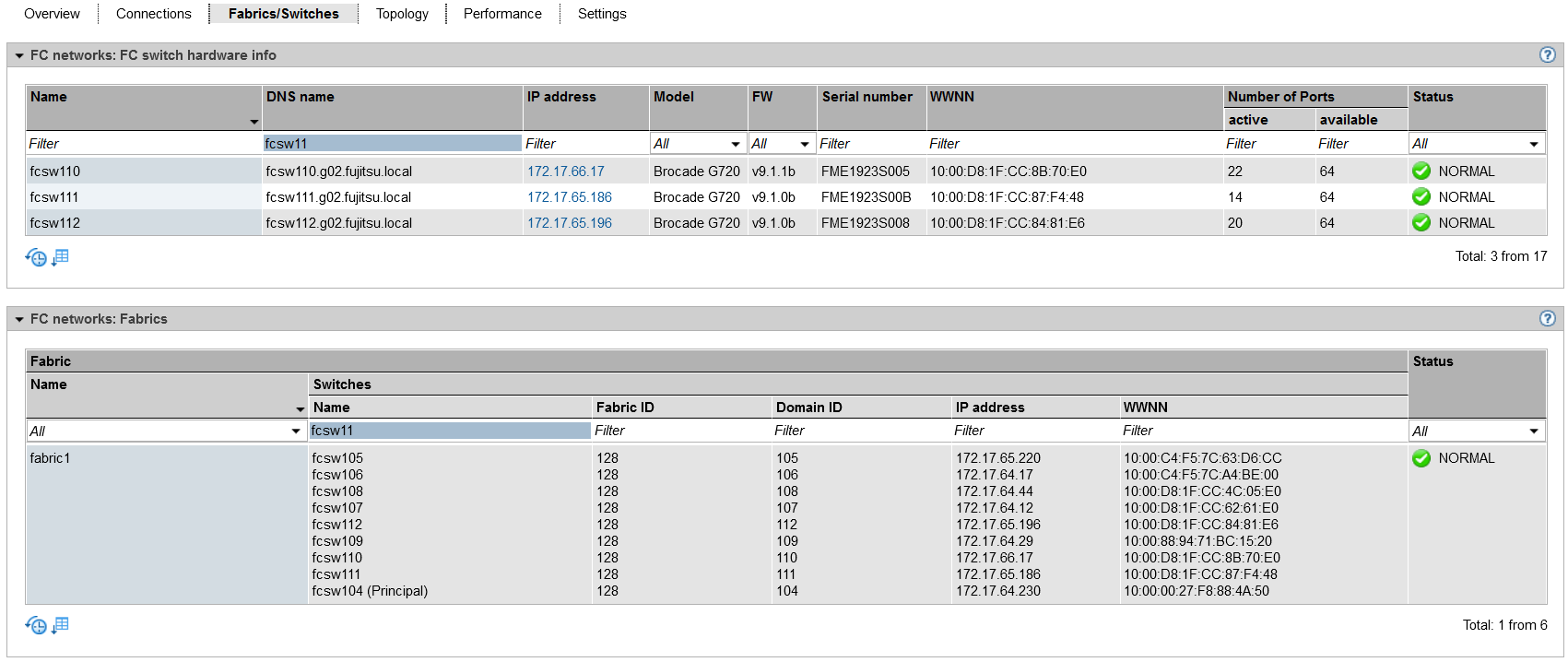
Task: Open IP address link 172.17.65.186
Action: pyautogui.click(x=569, y=197)
